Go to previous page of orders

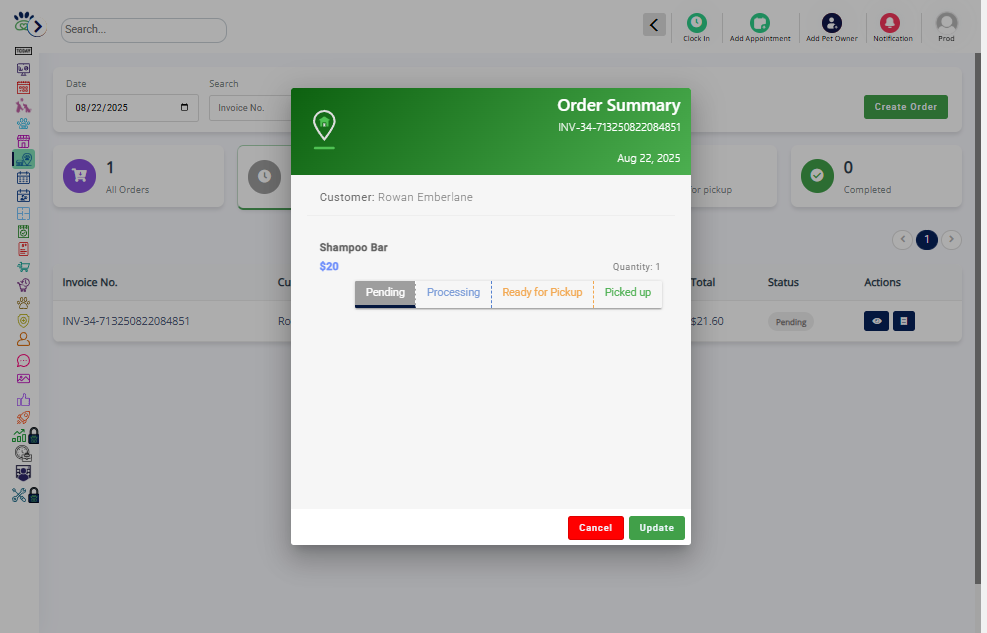click(902, 239)
